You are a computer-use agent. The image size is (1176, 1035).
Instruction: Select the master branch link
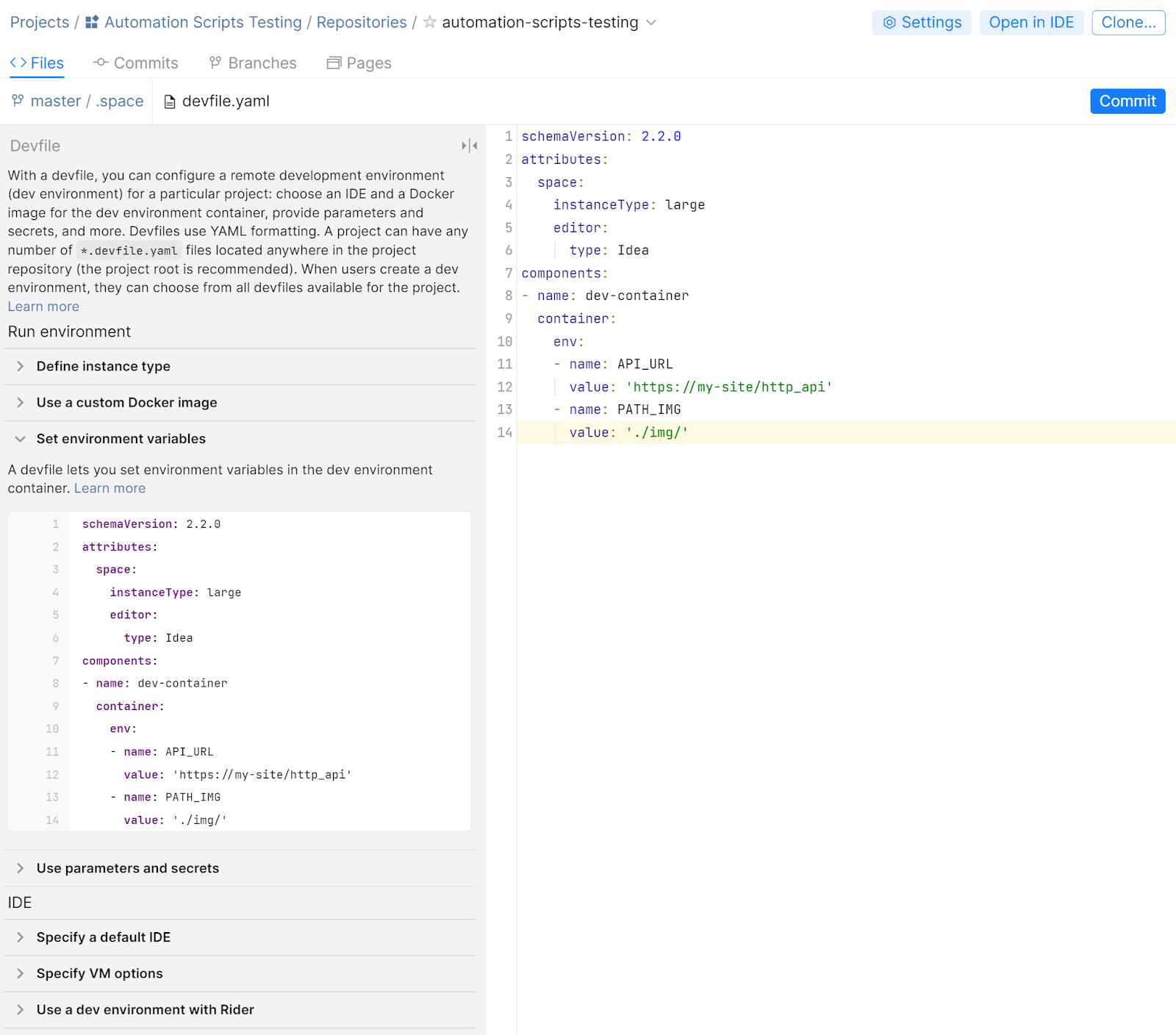click(56, 101)
